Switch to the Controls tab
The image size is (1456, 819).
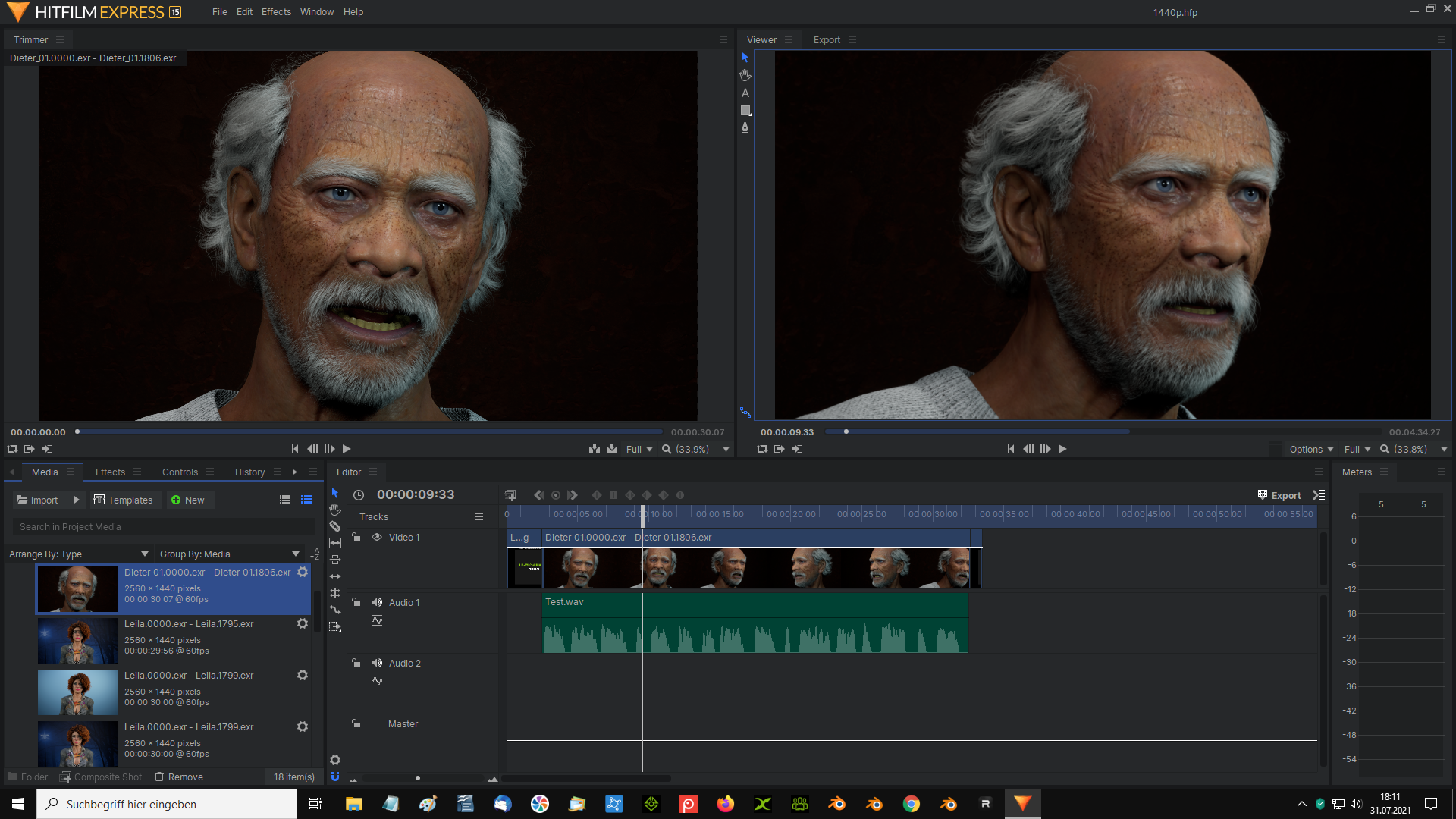pos(180,472)
